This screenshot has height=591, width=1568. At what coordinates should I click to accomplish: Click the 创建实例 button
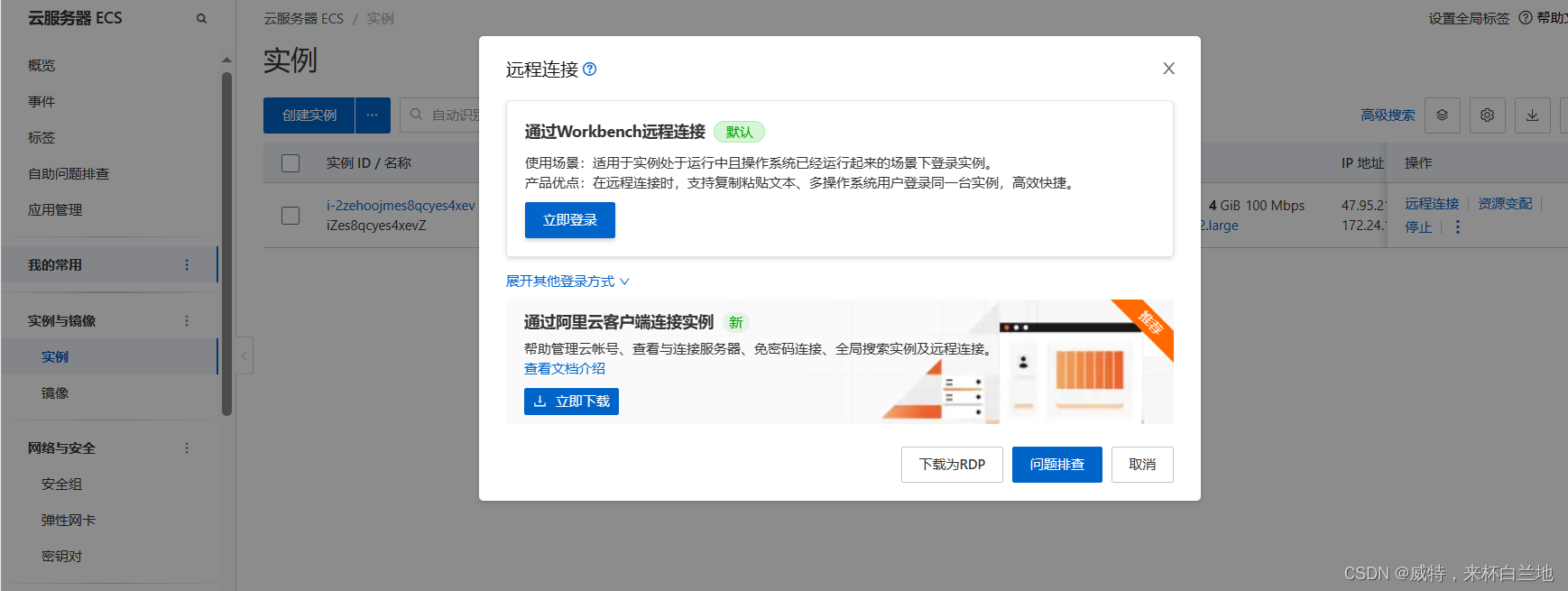(x=309, y=115)
